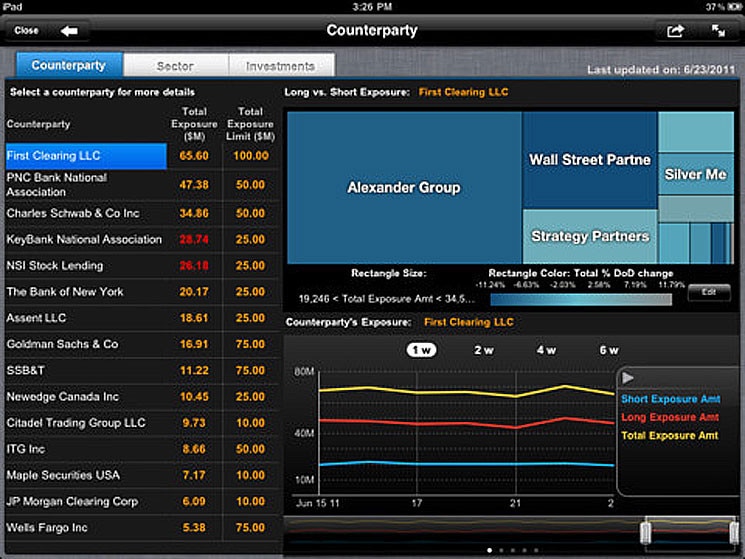Open the Investments tab
The image size is (745, 559).
coord(281,66)
